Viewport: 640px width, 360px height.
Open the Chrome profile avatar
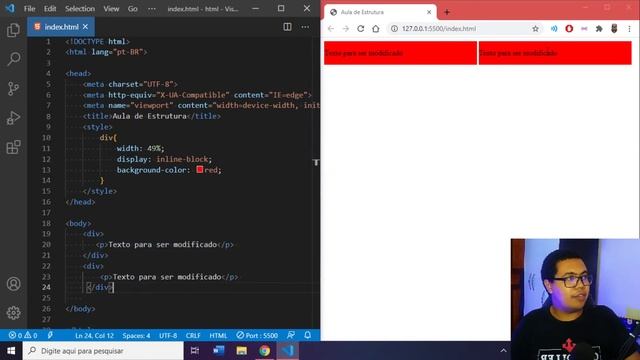(614, 29)
